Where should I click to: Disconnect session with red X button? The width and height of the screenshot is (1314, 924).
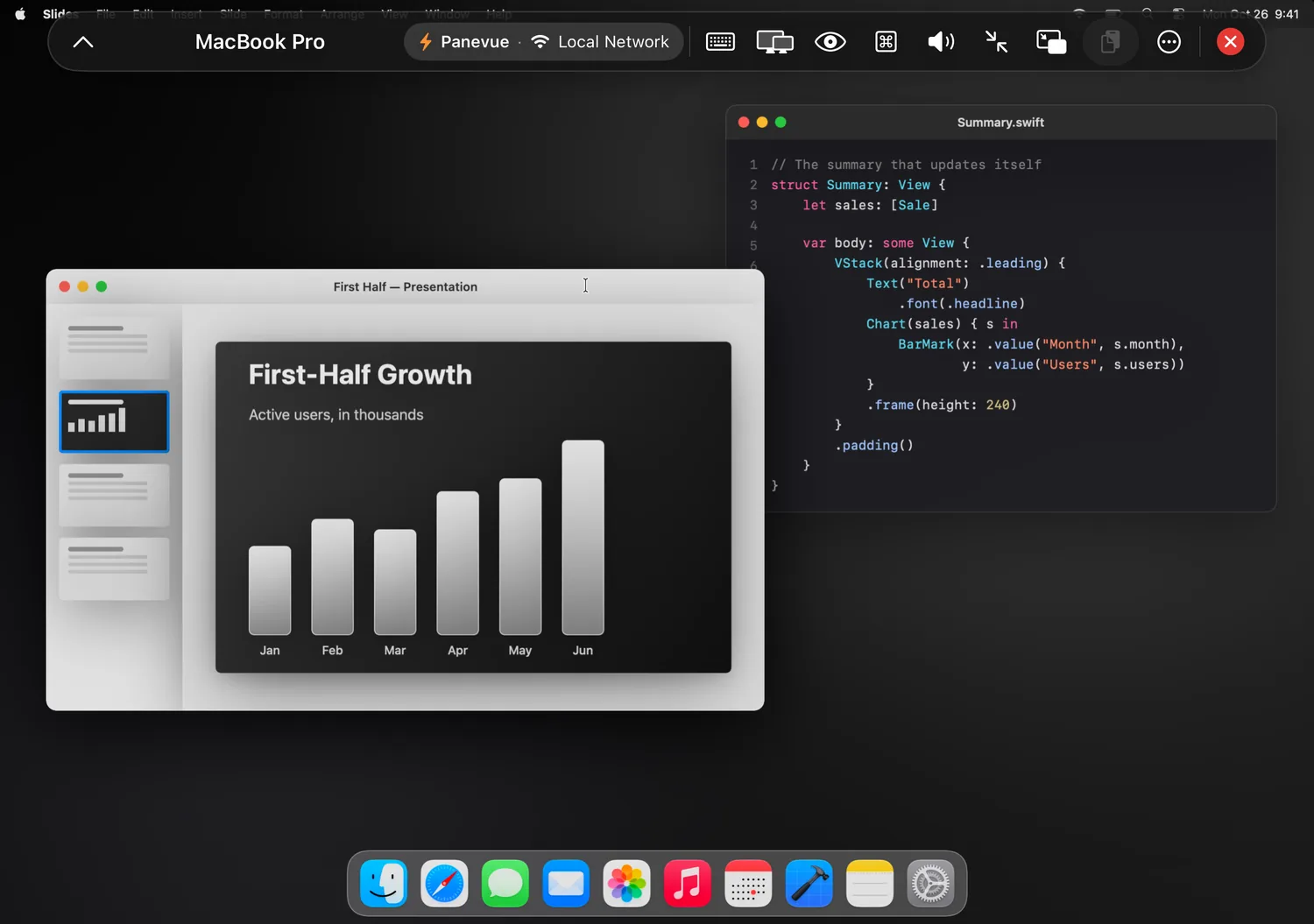pos(1230,42)
